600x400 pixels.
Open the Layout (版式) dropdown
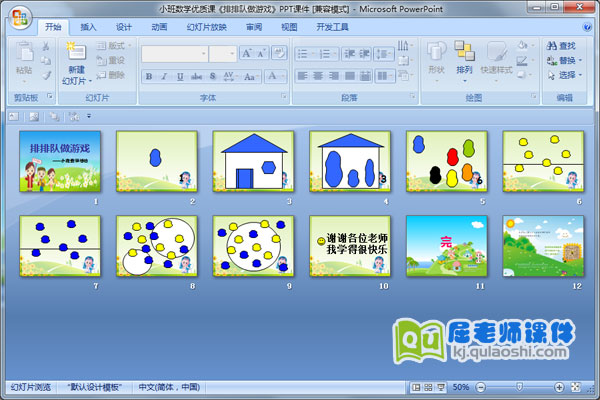tap(114, 46)
